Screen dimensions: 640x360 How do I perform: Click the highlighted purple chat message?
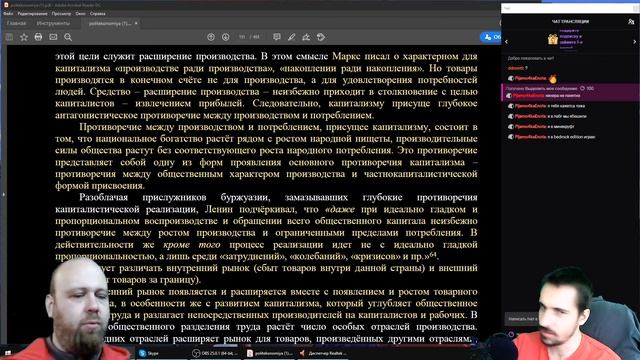coord(570,93)
